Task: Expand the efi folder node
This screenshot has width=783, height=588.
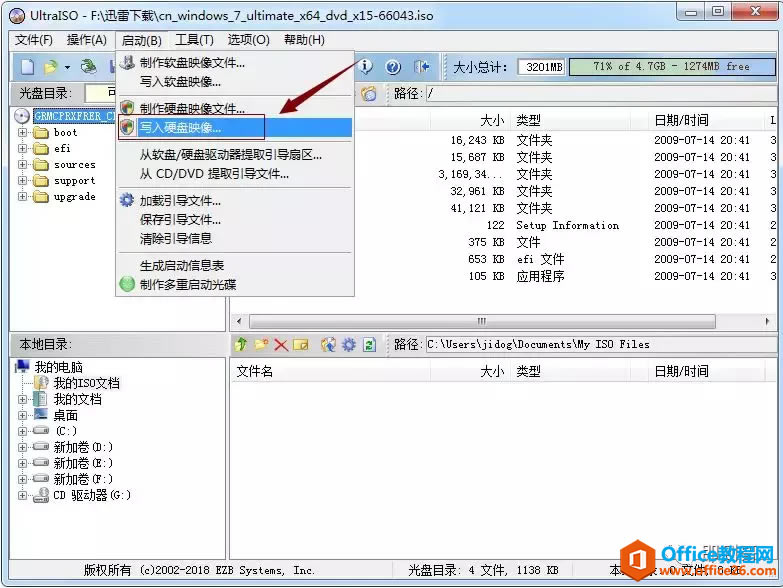Action: [x=22, y=148]
